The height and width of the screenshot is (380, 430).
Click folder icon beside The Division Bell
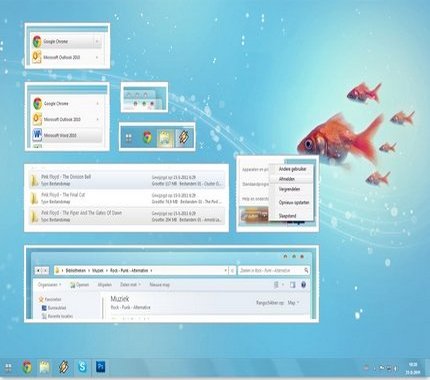click(x=34, y=180)
